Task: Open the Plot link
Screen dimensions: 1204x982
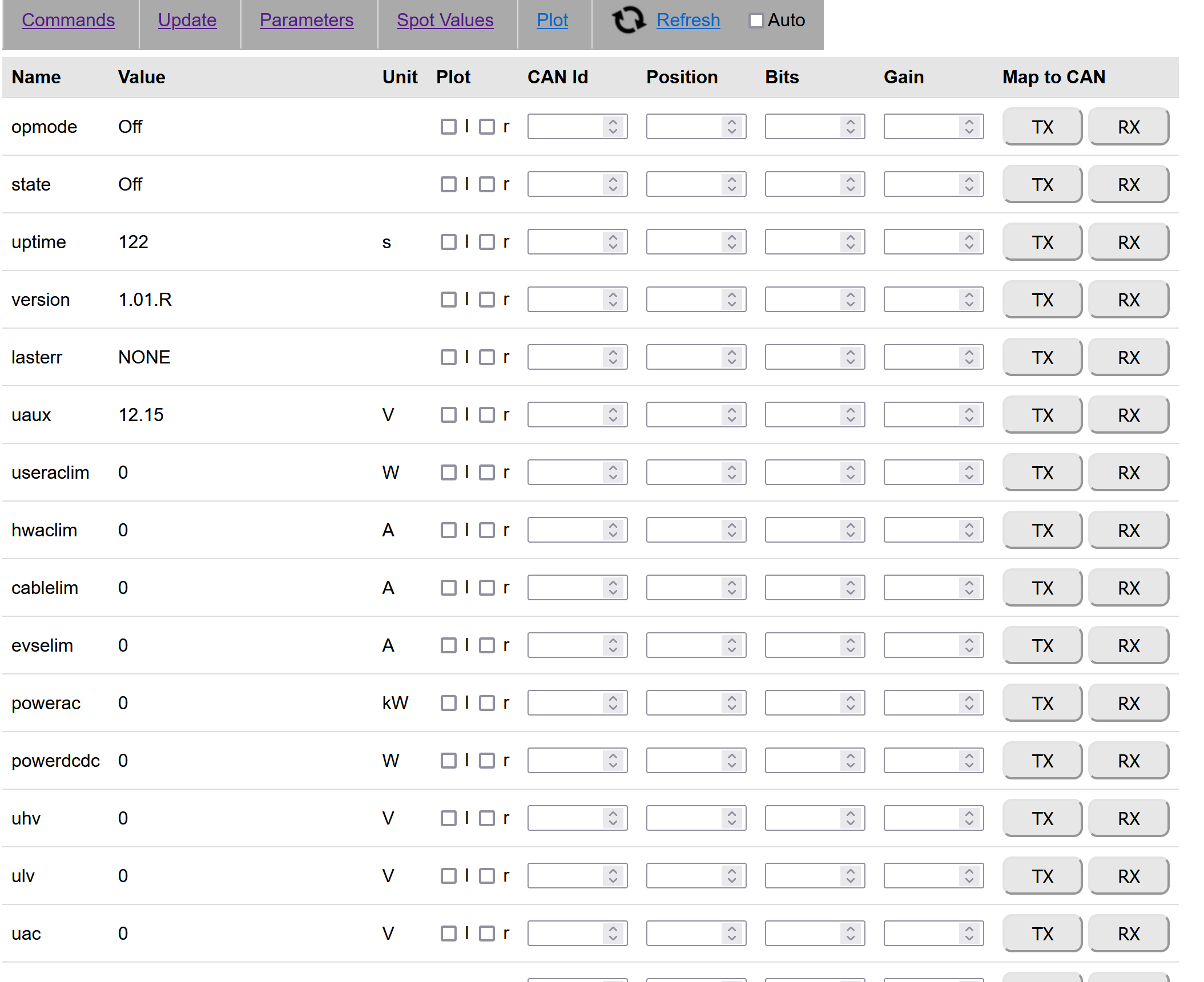Action: 552,20
